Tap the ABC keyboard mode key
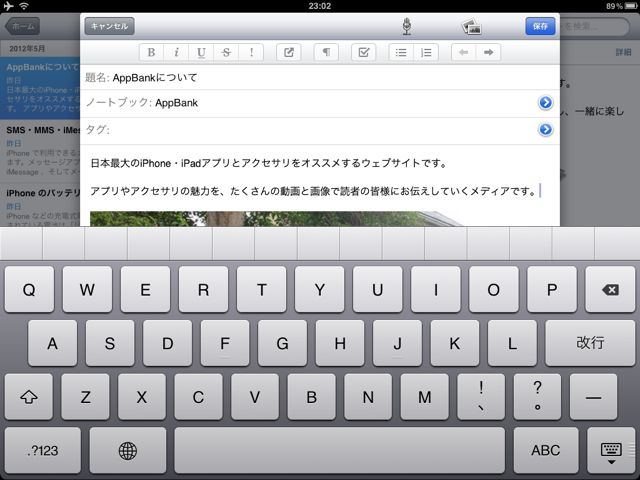 pyautogui.click(x=546, y=451)
